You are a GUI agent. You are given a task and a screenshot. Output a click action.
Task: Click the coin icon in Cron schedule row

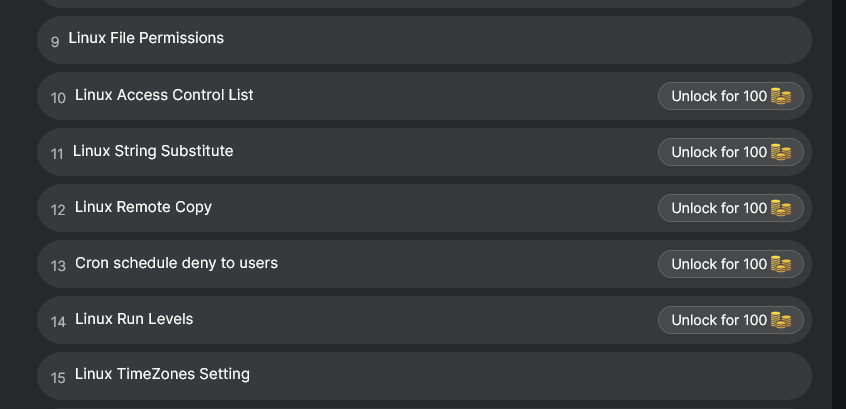tap(781, 264)
